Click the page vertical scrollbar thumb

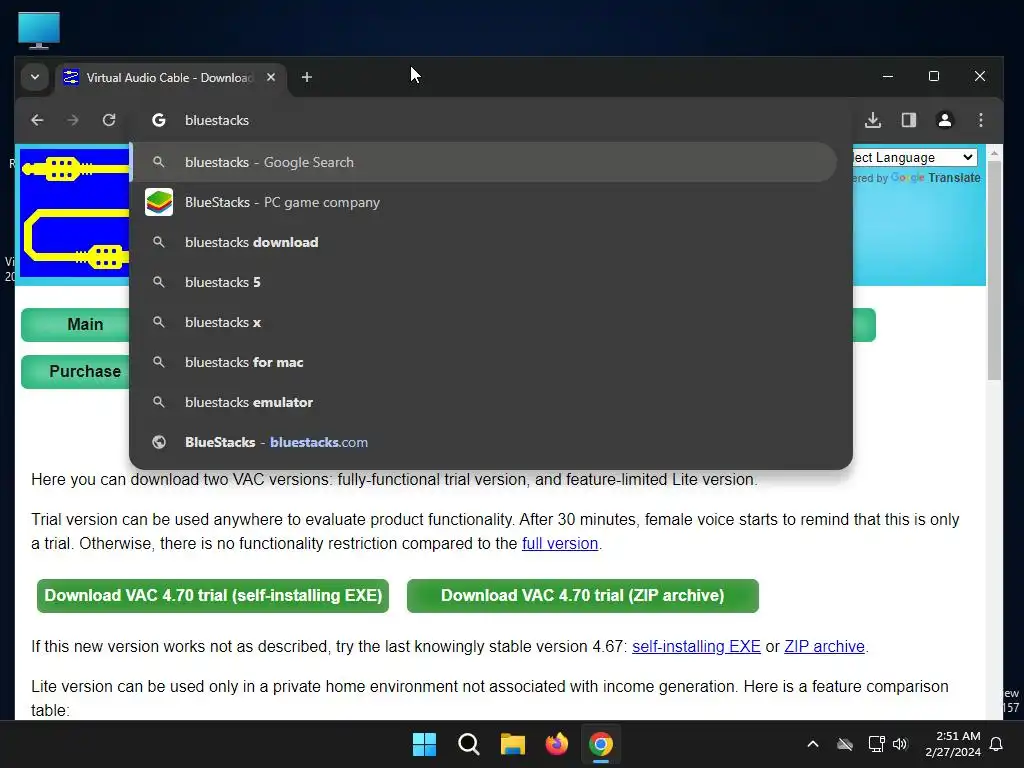[994, 271]
